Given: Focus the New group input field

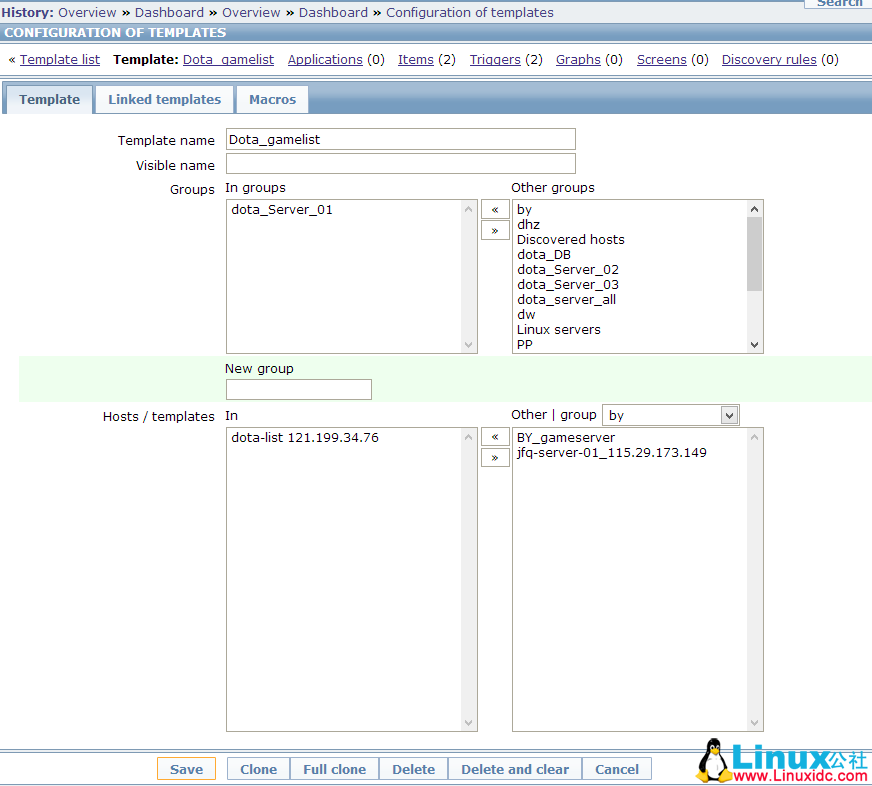Looking at the screenshot, I should [x=298, y=390].
